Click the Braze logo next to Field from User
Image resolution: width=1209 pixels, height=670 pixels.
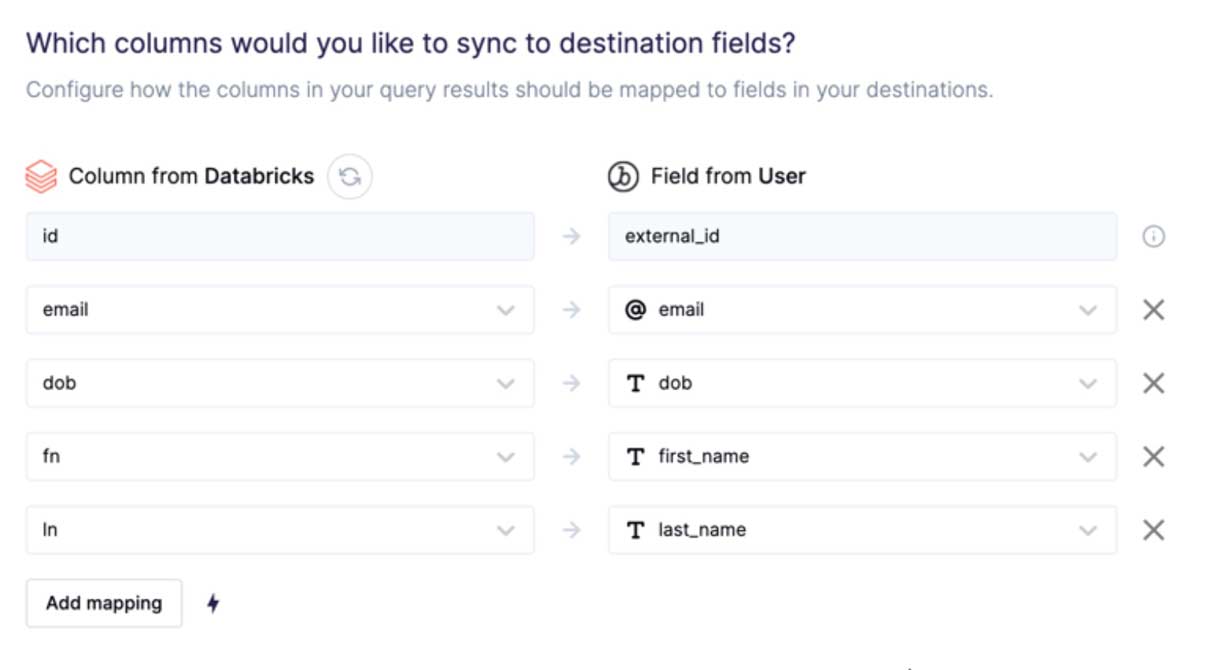pyautogui.click(x=623, y=177)
